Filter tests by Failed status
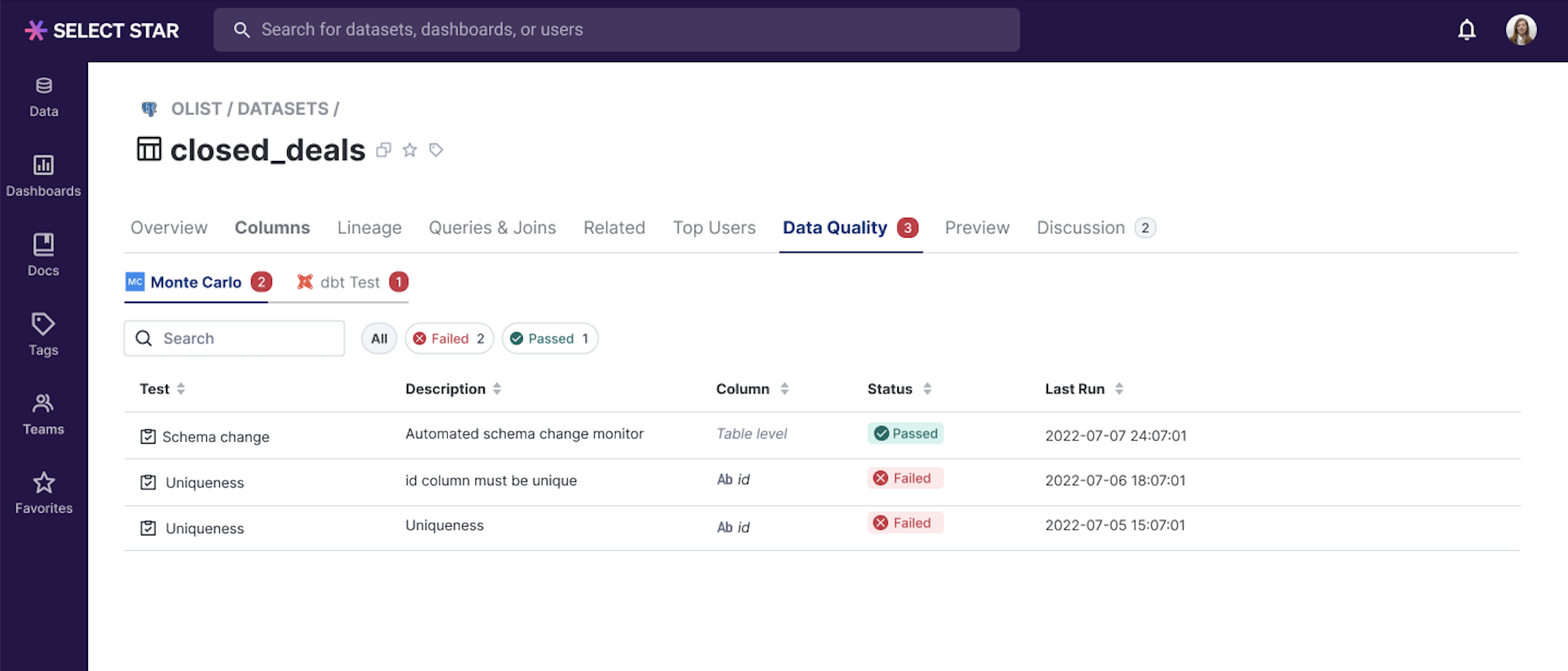This screenshot has height=671, width=1568. click(x=449, y=338)
